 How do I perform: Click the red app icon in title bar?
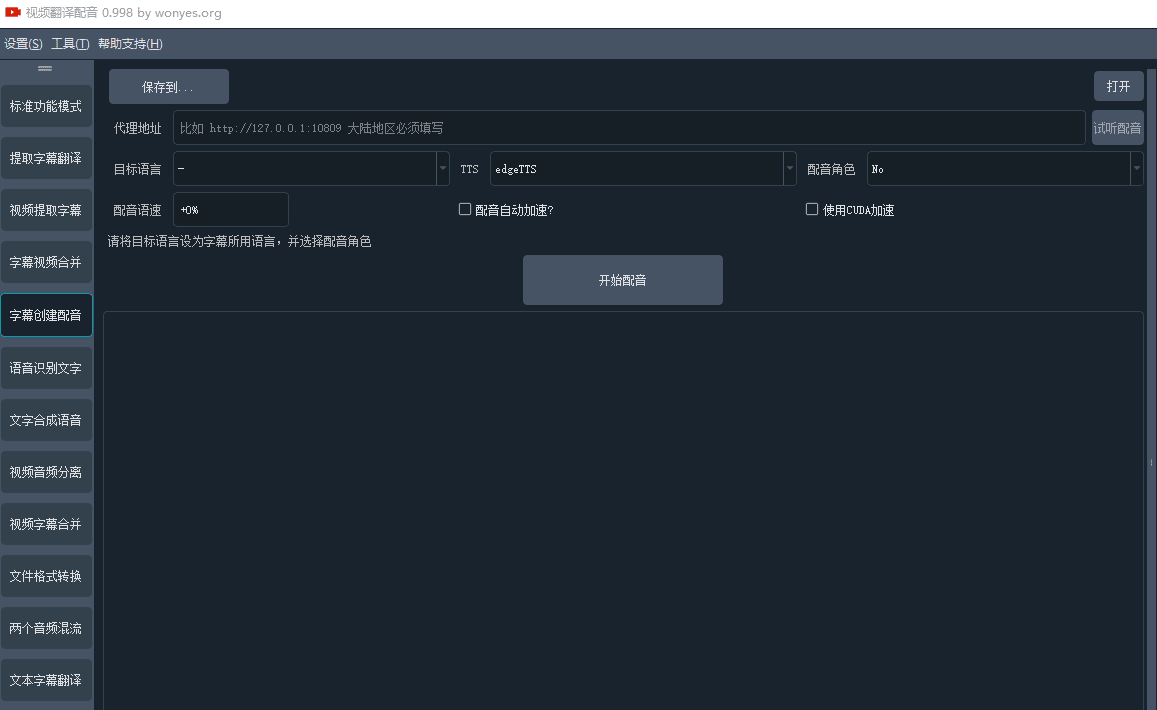coord(13,13)
